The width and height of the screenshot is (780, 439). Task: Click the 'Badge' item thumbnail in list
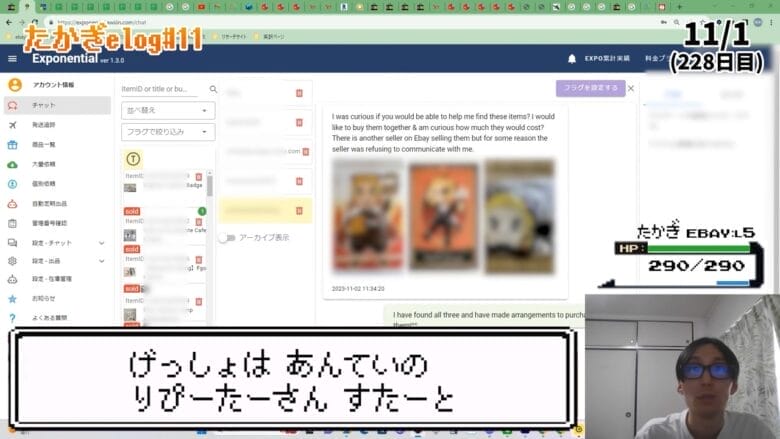click(x=130, y=188)
